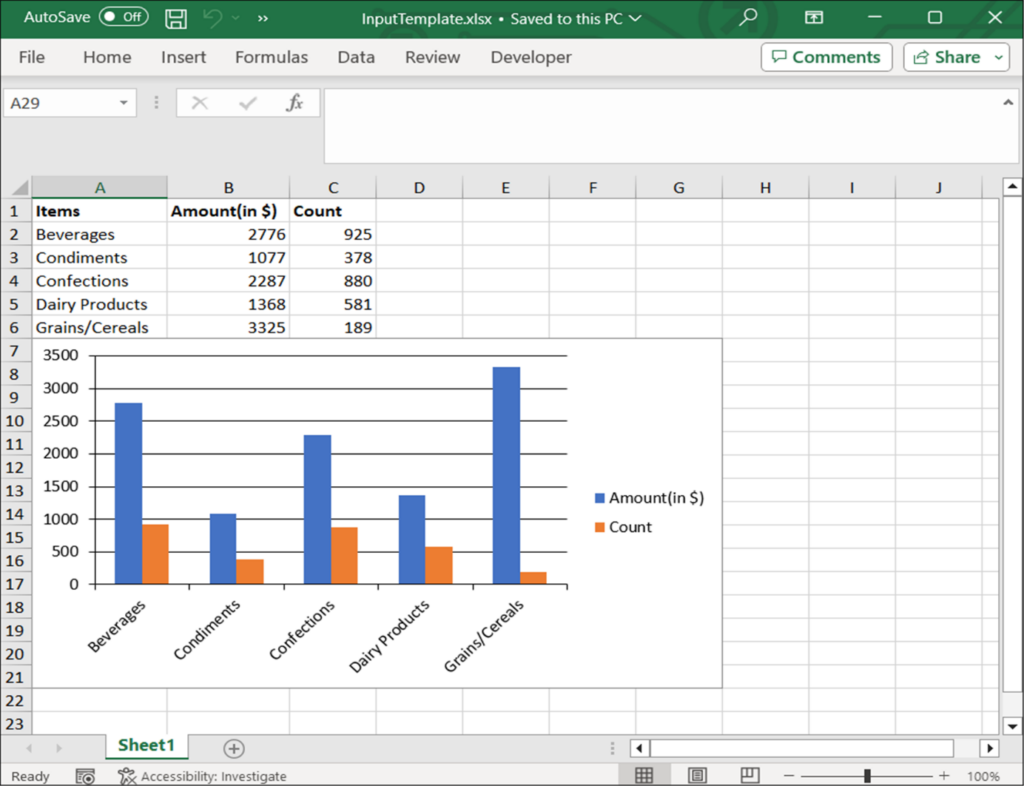Click the Cancel X formula bar icon
This screenshot has height=786, width=1024.
200,103
